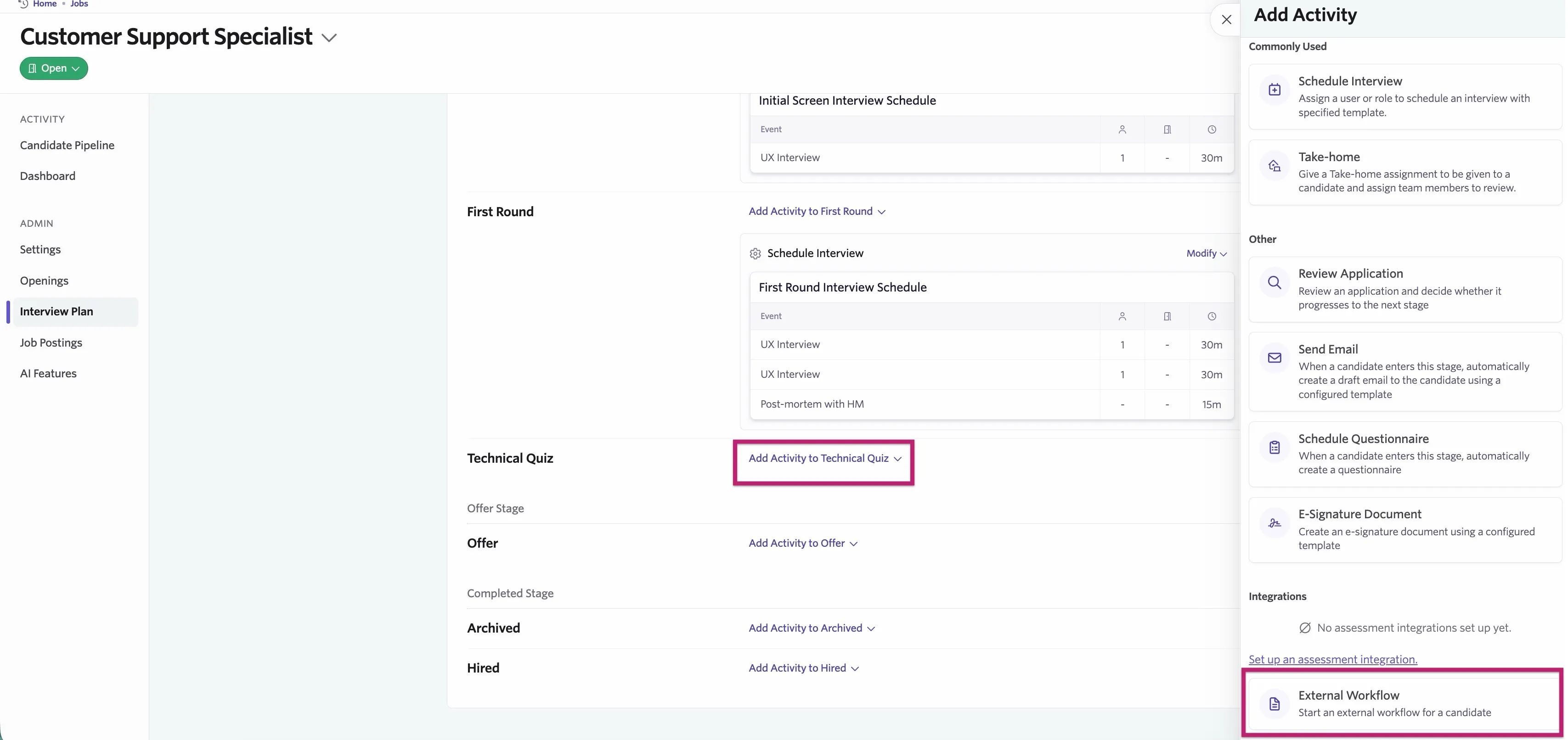Close the Add Activity panel
Image resolution: width=1568 pixels, height=740 pixels.
coord(1226,19)
